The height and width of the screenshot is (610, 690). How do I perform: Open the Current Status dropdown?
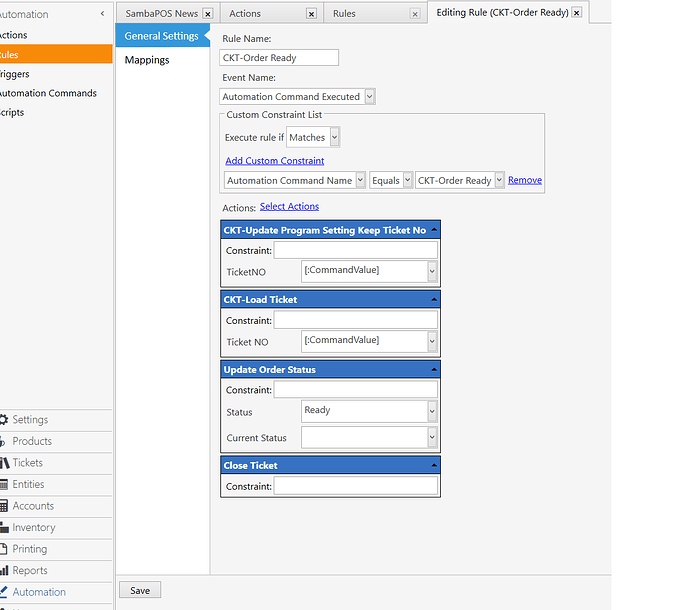[432, 438]
